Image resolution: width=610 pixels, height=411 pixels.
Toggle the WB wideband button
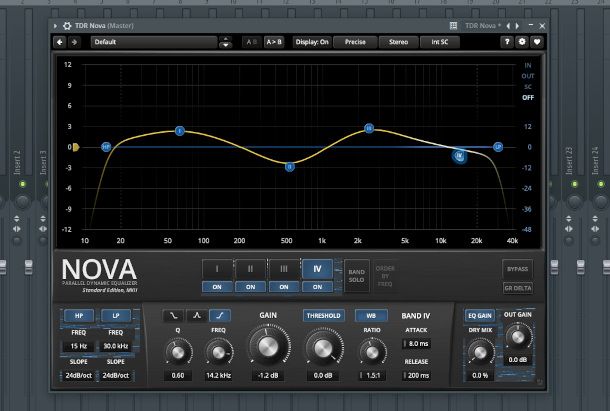[x=371, y=316]
